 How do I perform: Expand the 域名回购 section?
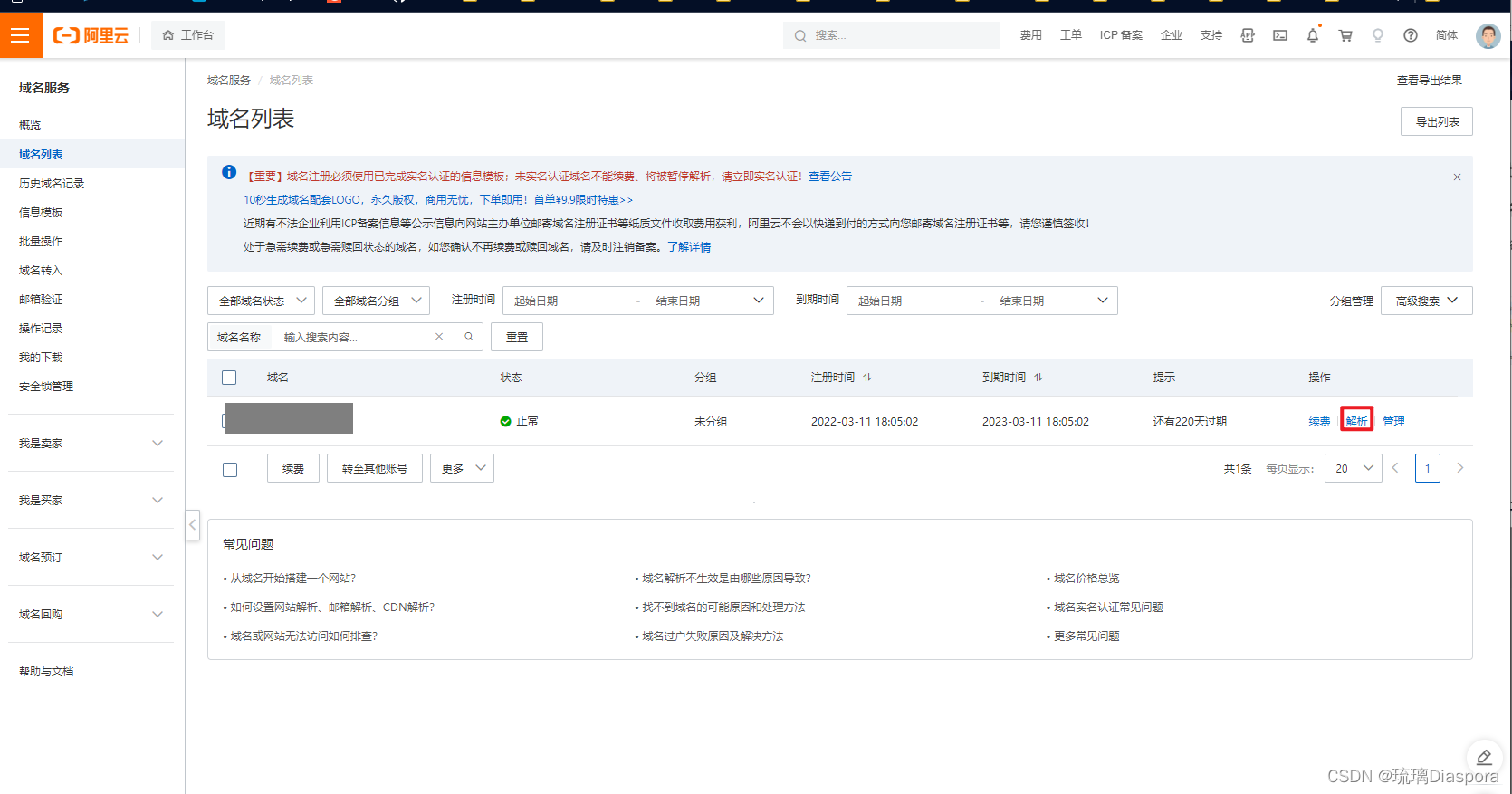coord(91,614)
